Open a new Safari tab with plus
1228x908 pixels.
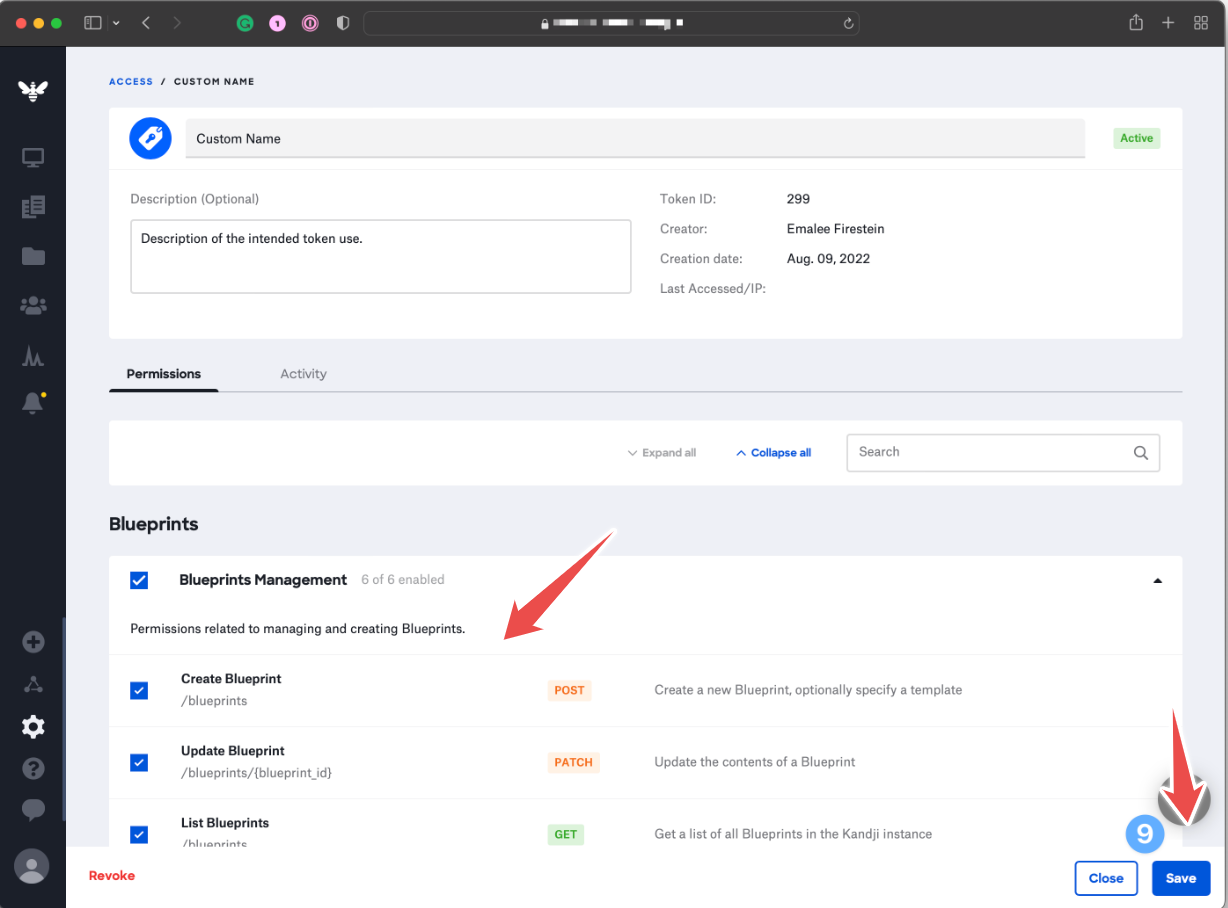[1168, 23]
